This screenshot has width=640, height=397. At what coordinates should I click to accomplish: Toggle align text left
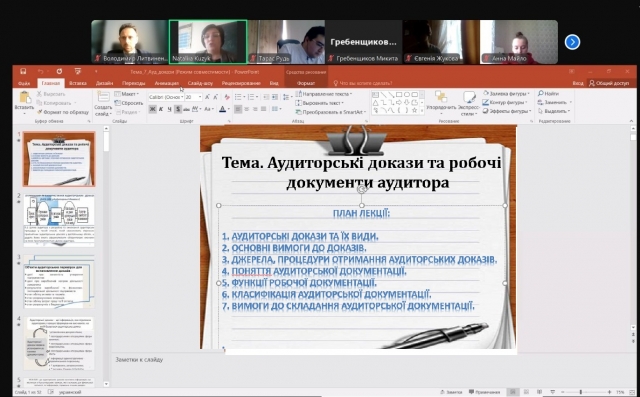pyautogui.click(x=238, y=109)
